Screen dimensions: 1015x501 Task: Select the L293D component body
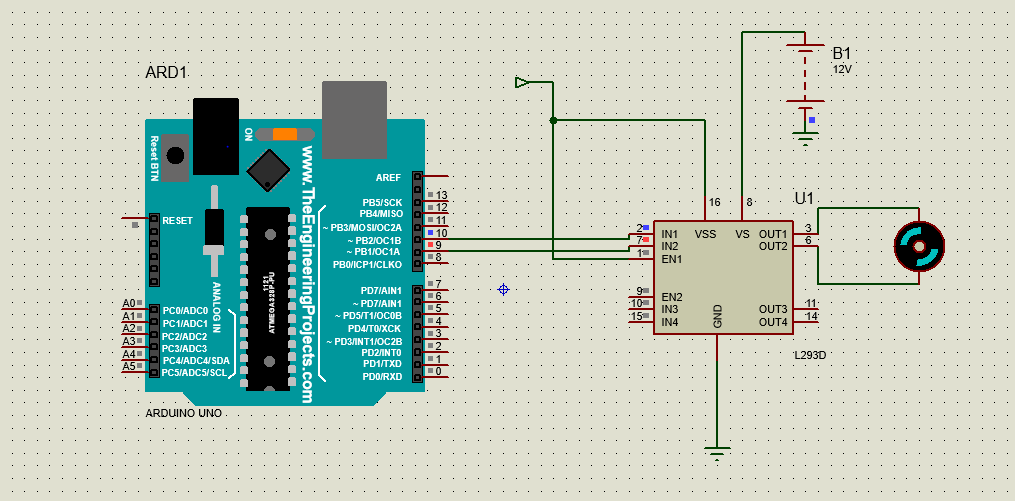pos(723,277)
